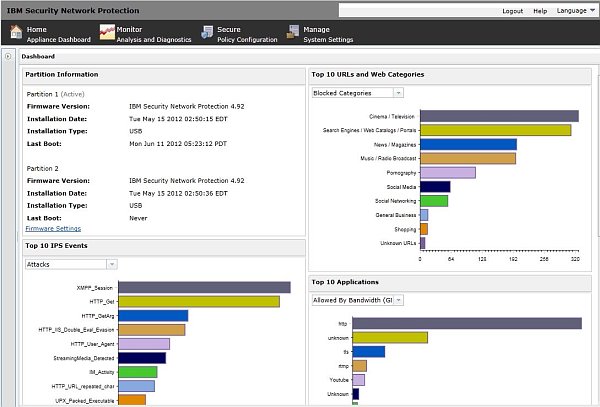Image resolution: width=600 pixels, height=407 pixels.
Task: Click the rtmp applications bar
Action: [x=360, y=366]
